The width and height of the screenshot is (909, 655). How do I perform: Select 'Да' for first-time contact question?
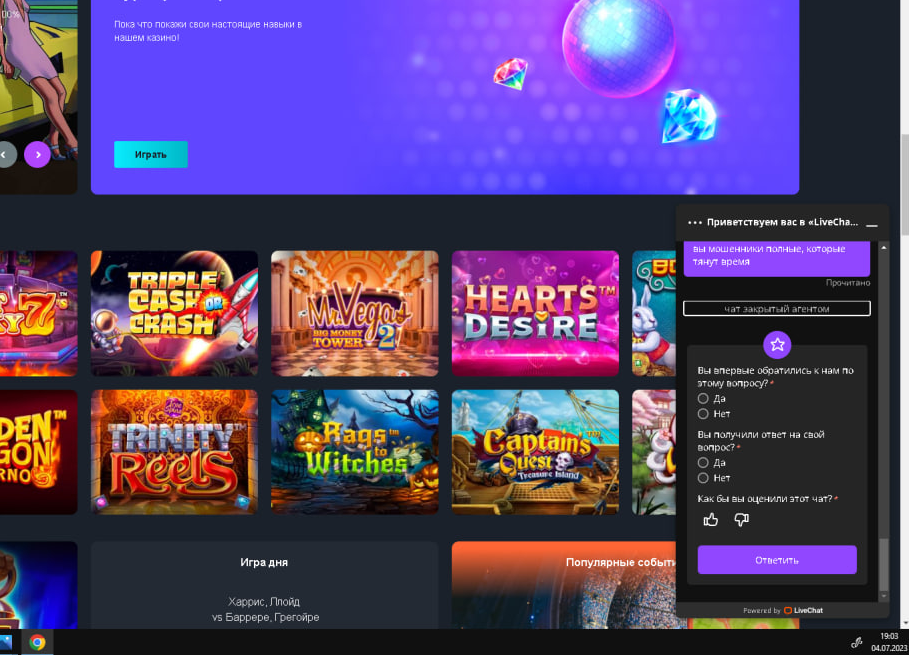703,398
